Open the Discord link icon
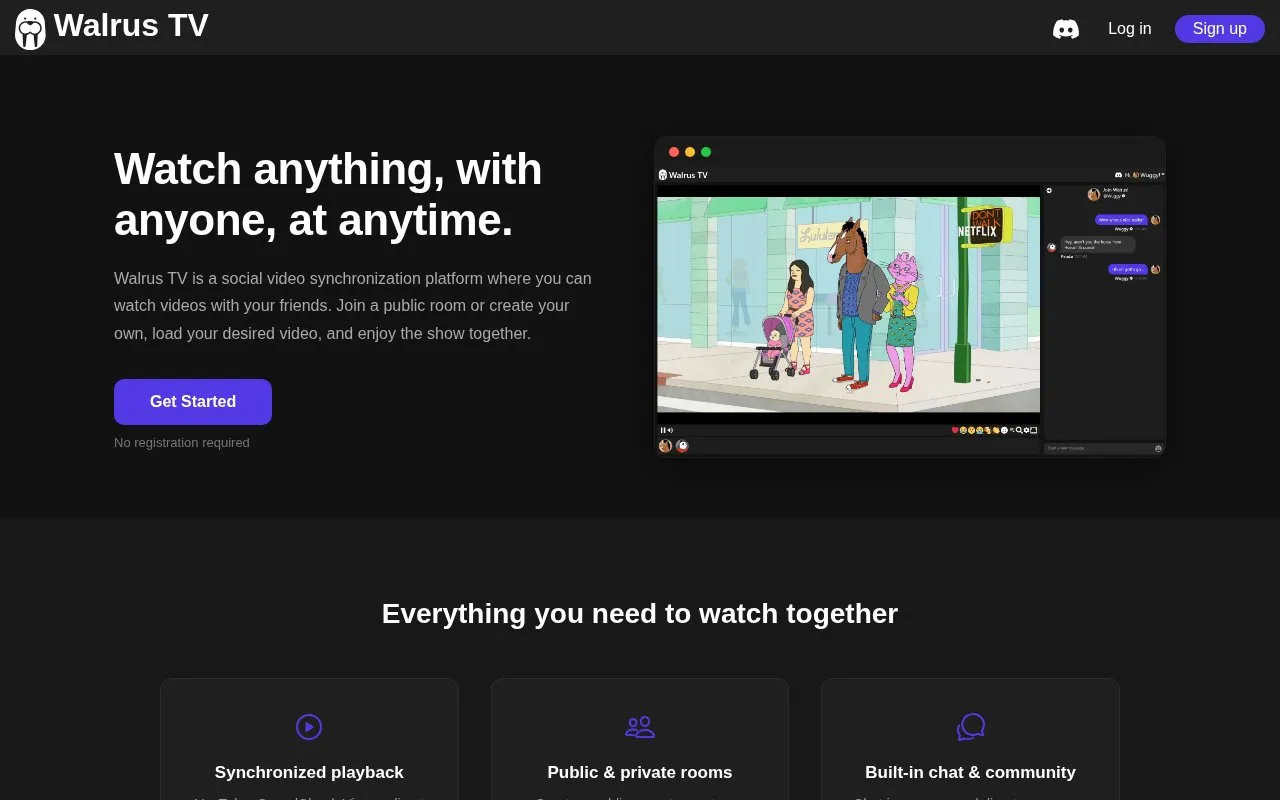Screen dimensions: 1280x800 click(1066, 29)
